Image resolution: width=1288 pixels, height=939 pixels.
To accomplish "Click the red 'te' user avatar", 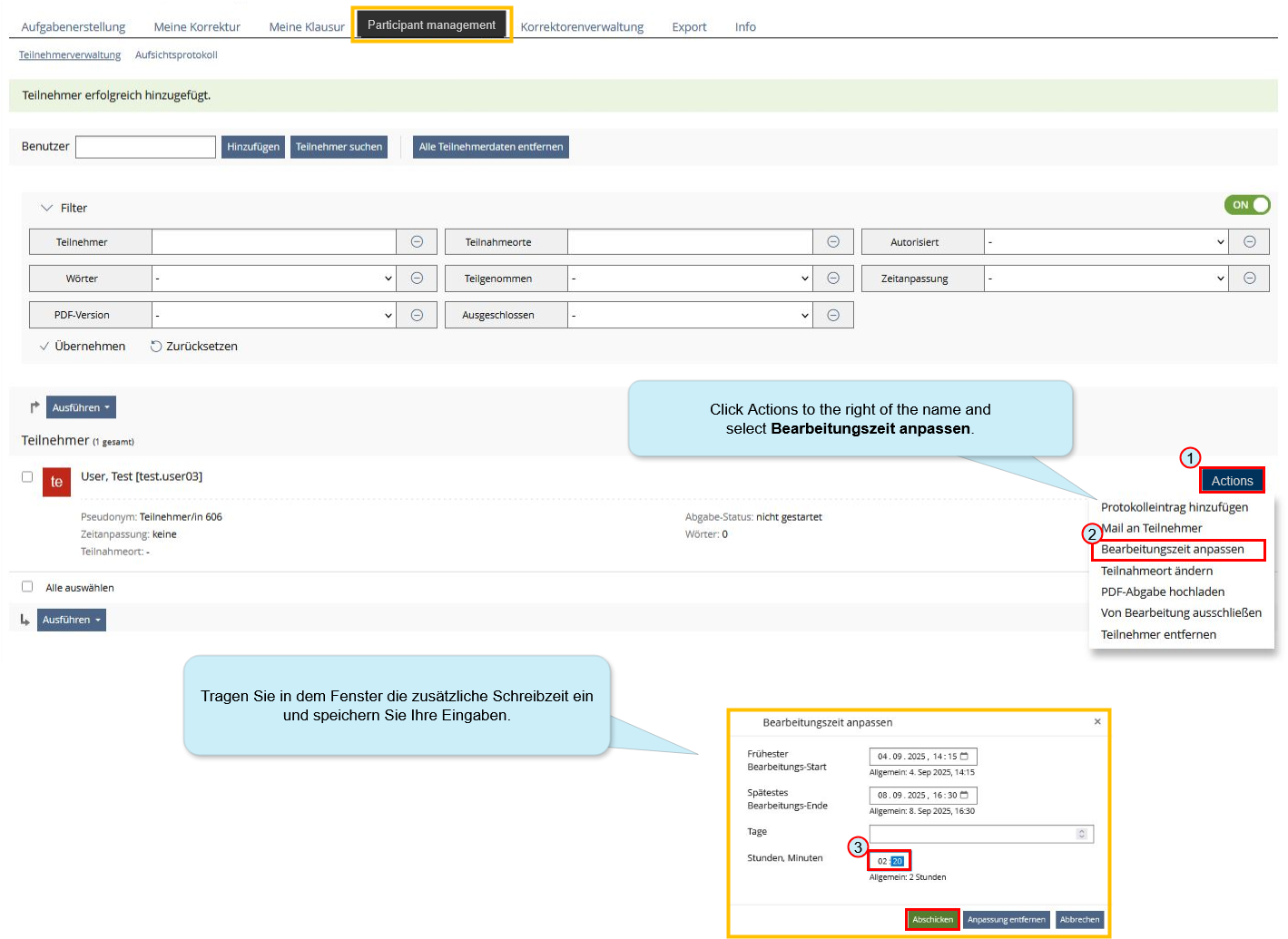I will tap(56, 482).
